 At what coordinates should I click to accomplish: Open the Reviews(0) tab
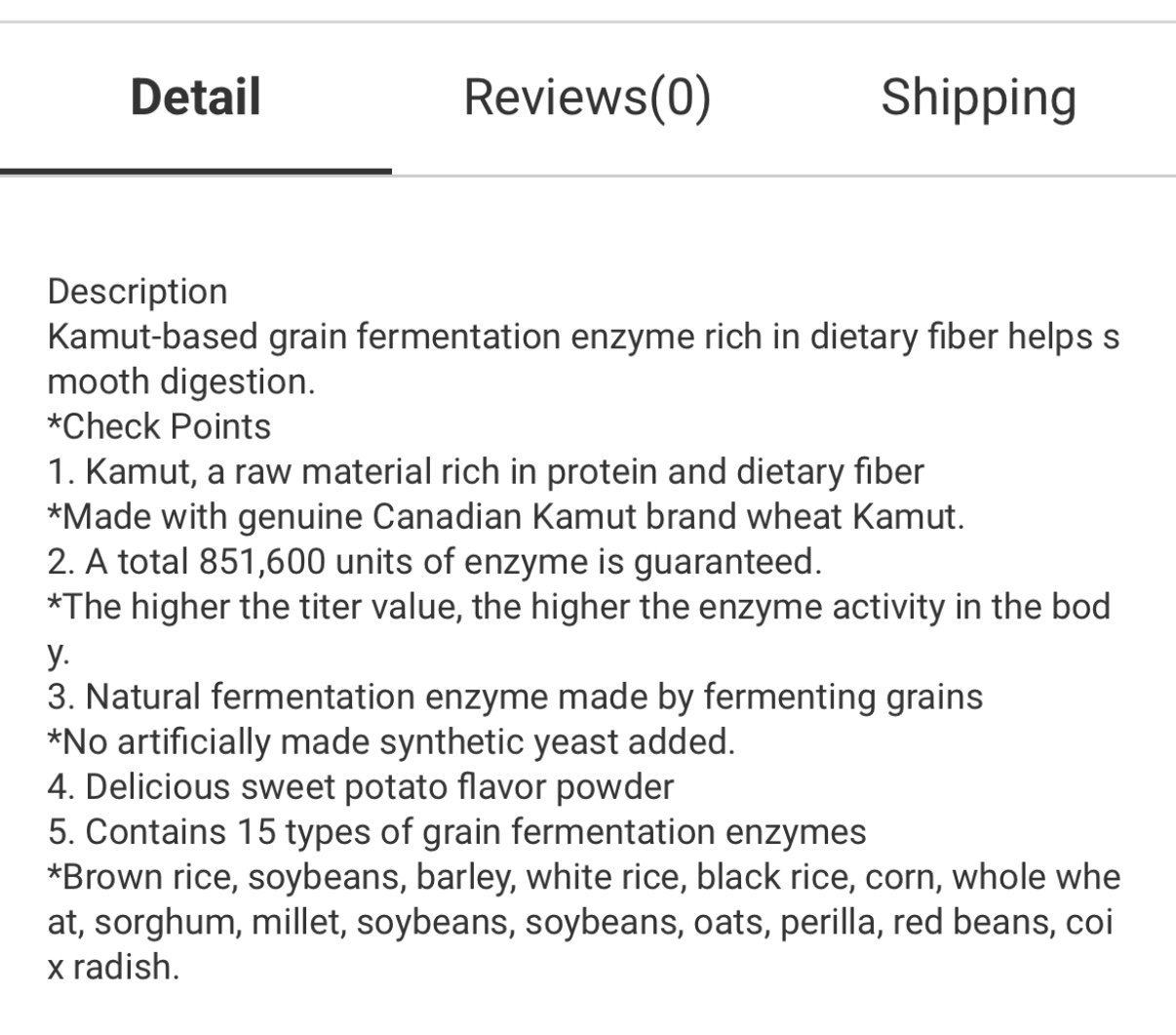pyautogui.click(x=587, y=98)
